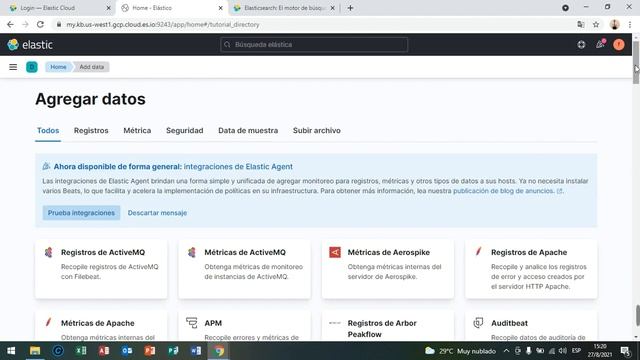
Task: Close the Home - Elástico browser tab
Action: click(x=220, y=8)
